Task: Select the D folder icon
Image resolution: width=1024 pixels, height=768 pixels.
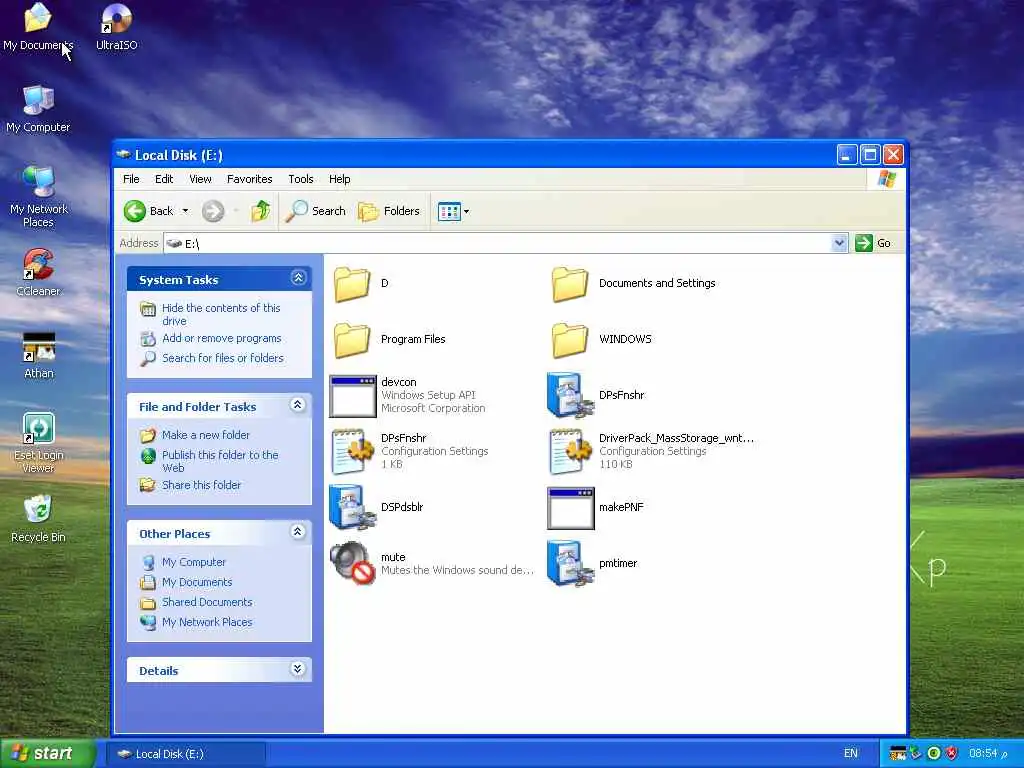Action: (352, 283)
